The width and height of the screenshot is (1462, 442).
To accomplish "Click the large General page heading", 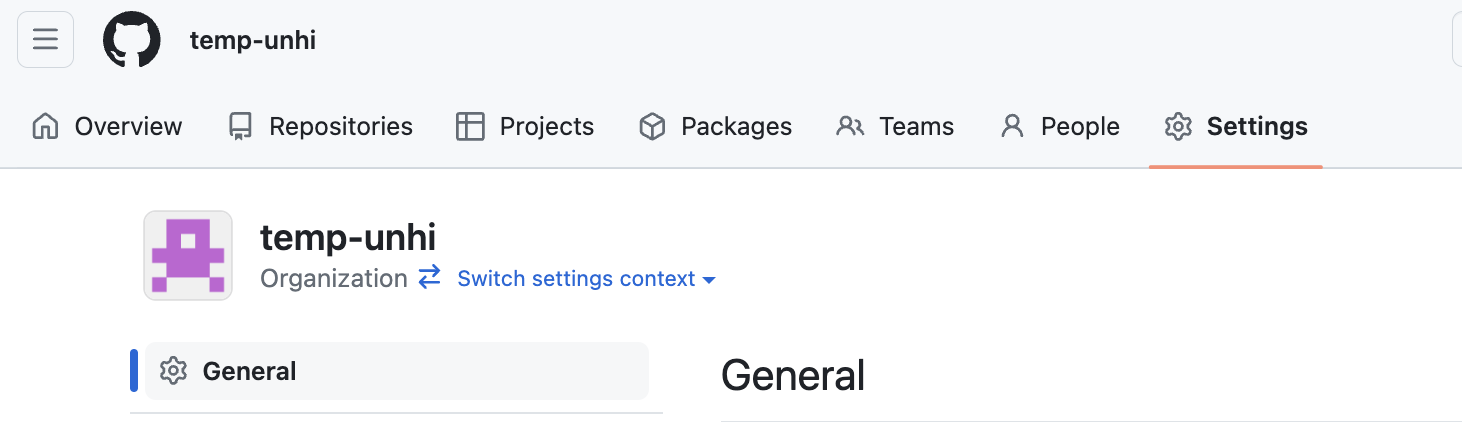I will (793, 376).
